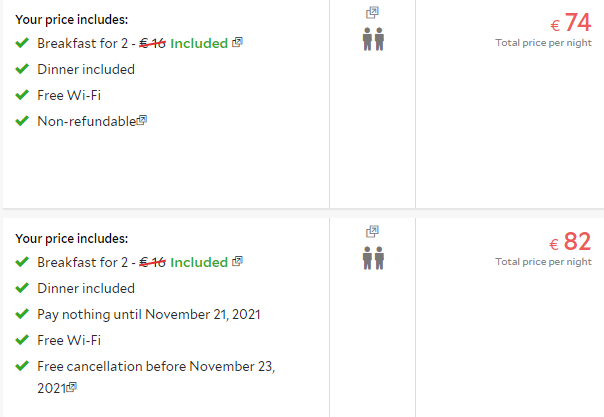Click two-guests icon in €74 offer

[x=373, y=39]
